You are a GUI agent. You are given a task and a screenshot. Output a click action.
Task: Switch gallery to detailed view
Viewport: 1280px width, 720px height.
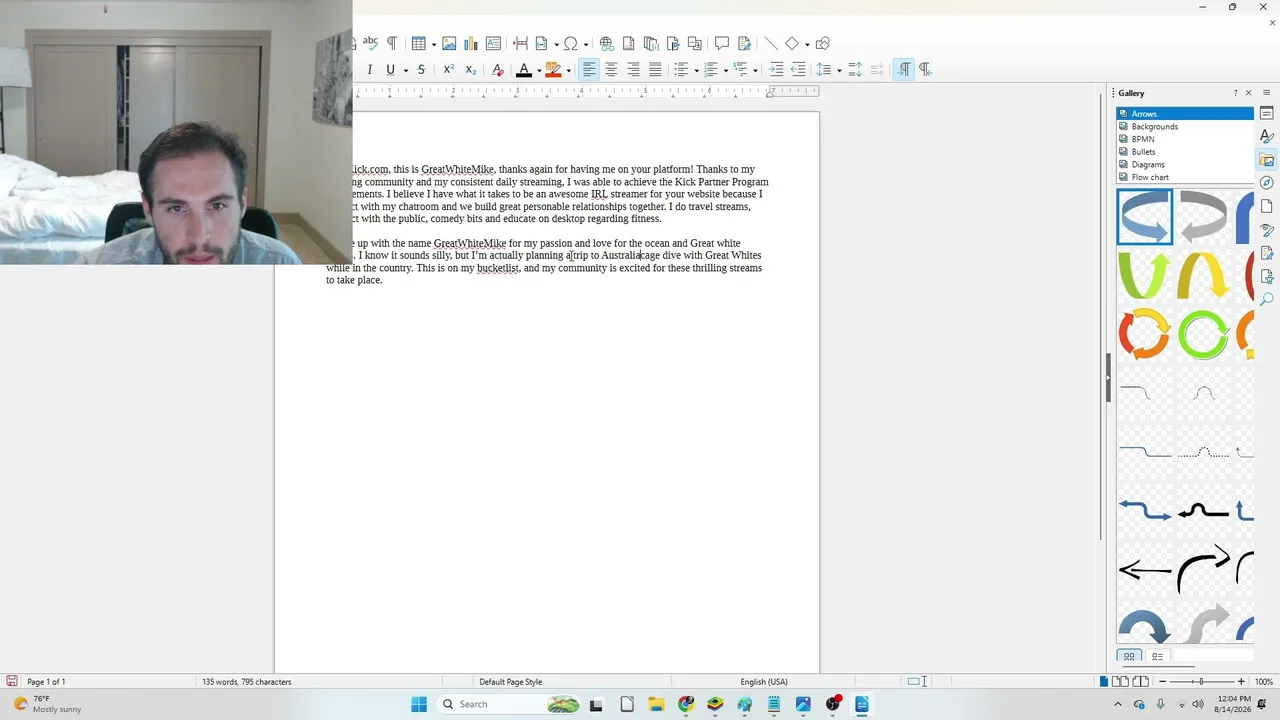[1157, 657]
